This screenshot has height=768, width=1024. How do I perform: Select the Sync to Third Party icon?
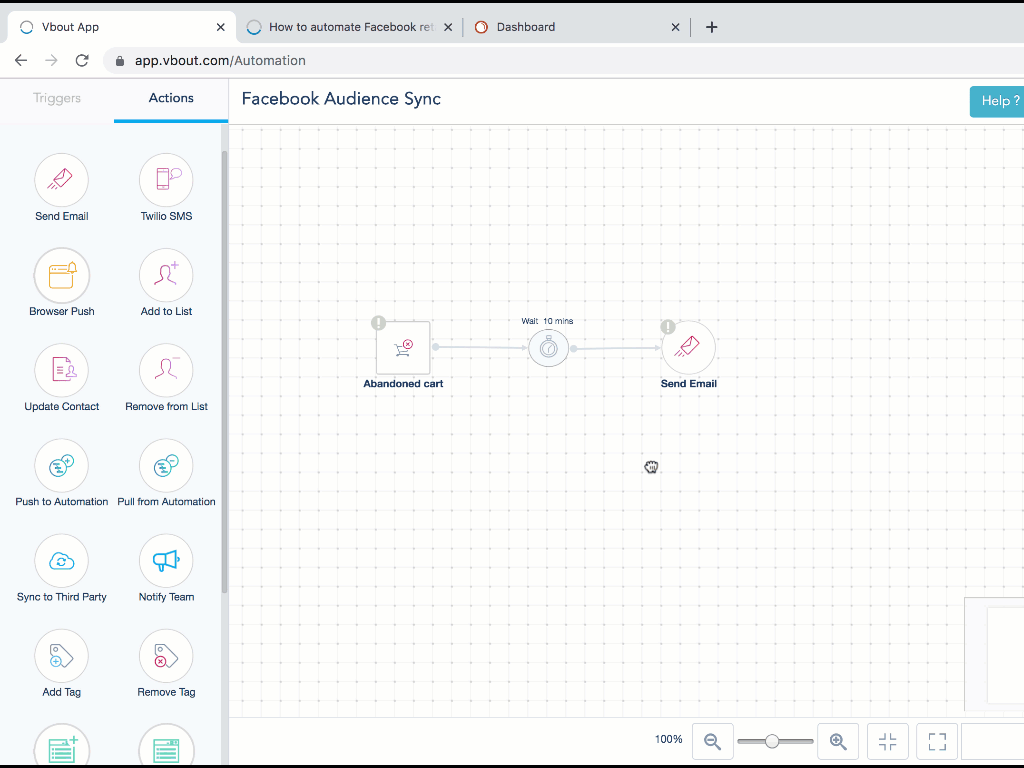pyautogui.click(x=61, y=561)
